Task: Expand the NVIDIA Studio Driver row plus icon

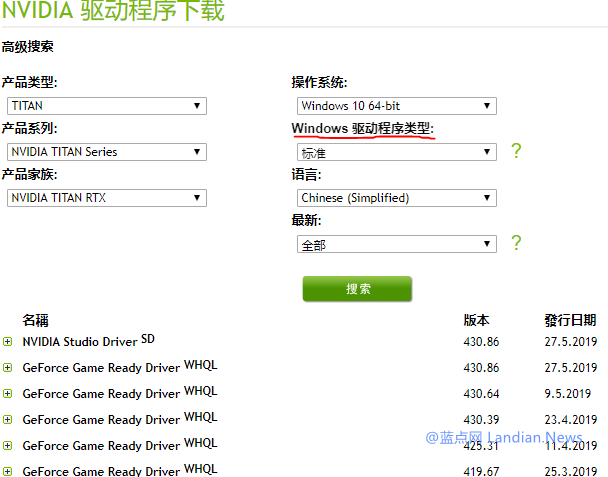Action: (x=8, y=342)
